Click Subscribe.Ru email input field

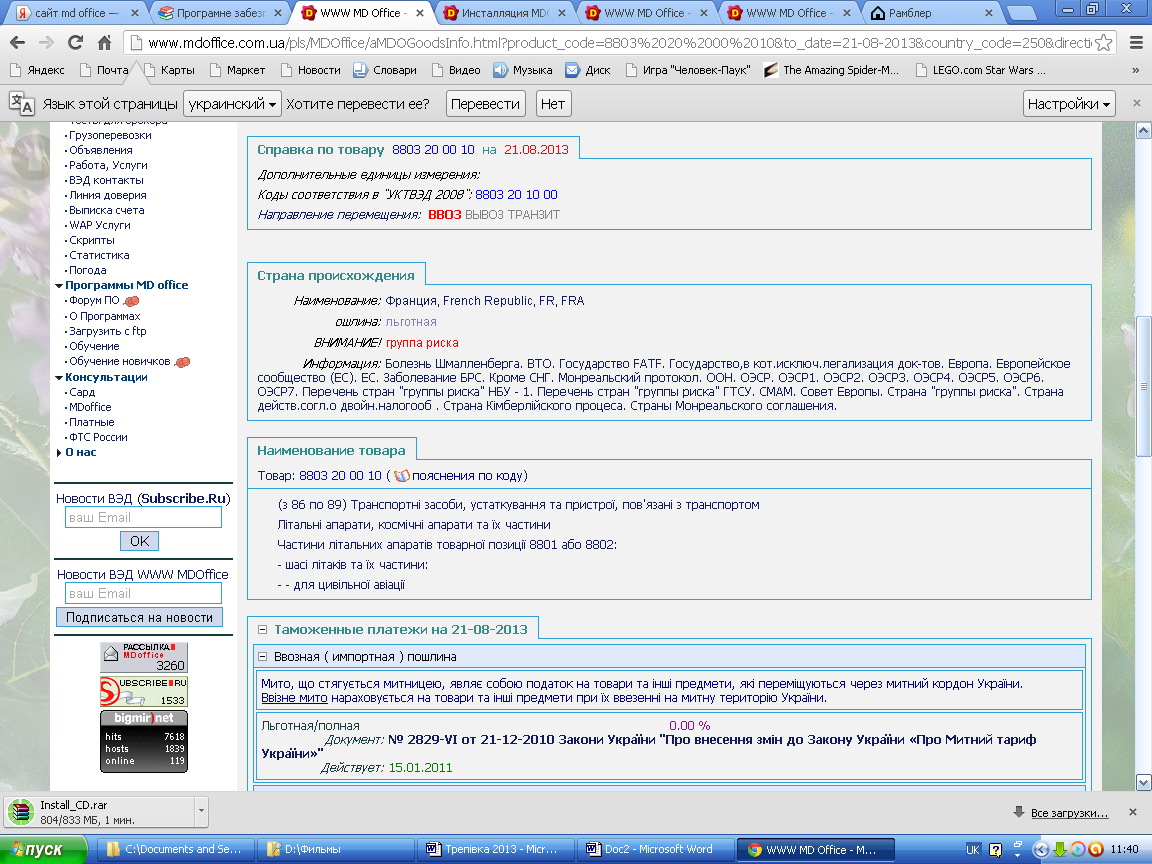(x=143, y=517)
